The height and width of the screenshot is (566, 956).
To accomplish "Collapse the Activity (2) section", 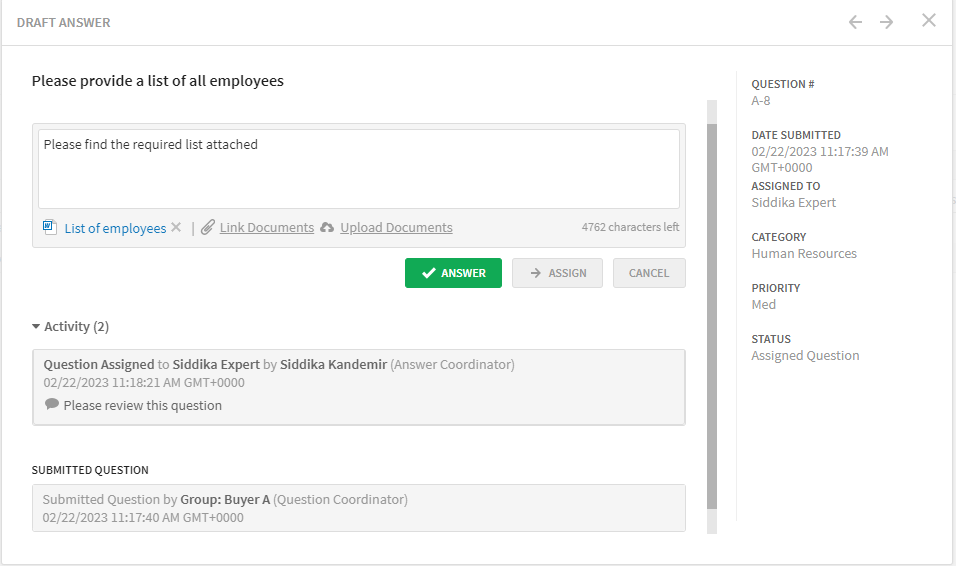I will click(x=37, y=327).
